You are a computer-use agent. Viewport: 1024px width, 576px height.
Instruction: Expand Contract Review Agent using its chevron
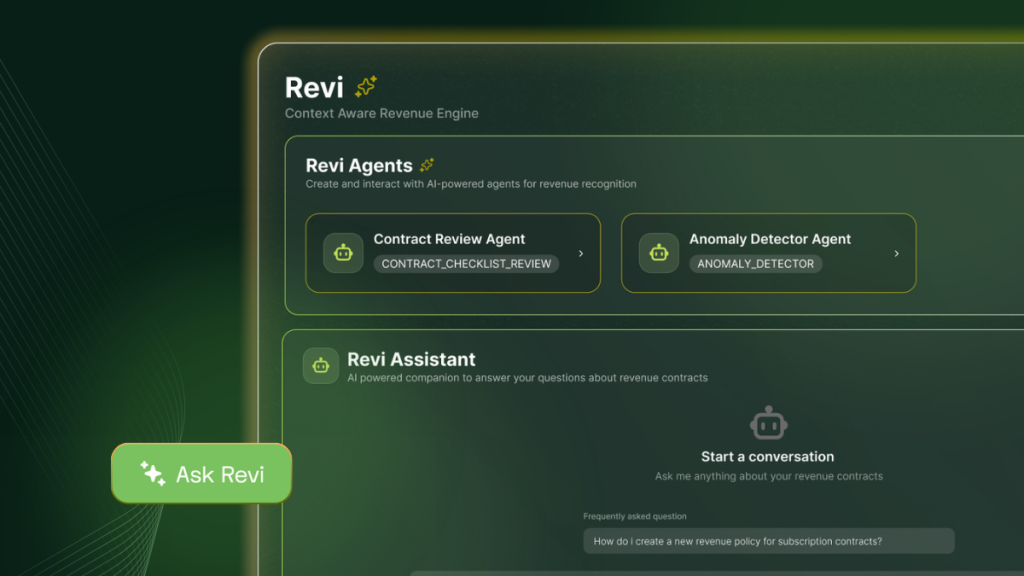click(581, 254)
